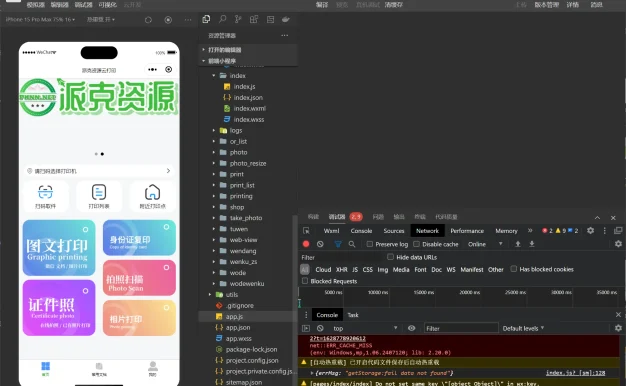Open index.wxml file
The image size is (626, 386).
(x=250, y=108)
